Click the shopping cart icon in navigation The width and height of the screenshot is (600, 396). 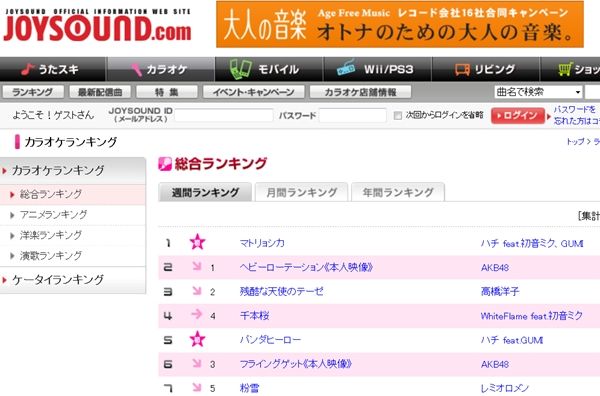click(x=565, y=69)
